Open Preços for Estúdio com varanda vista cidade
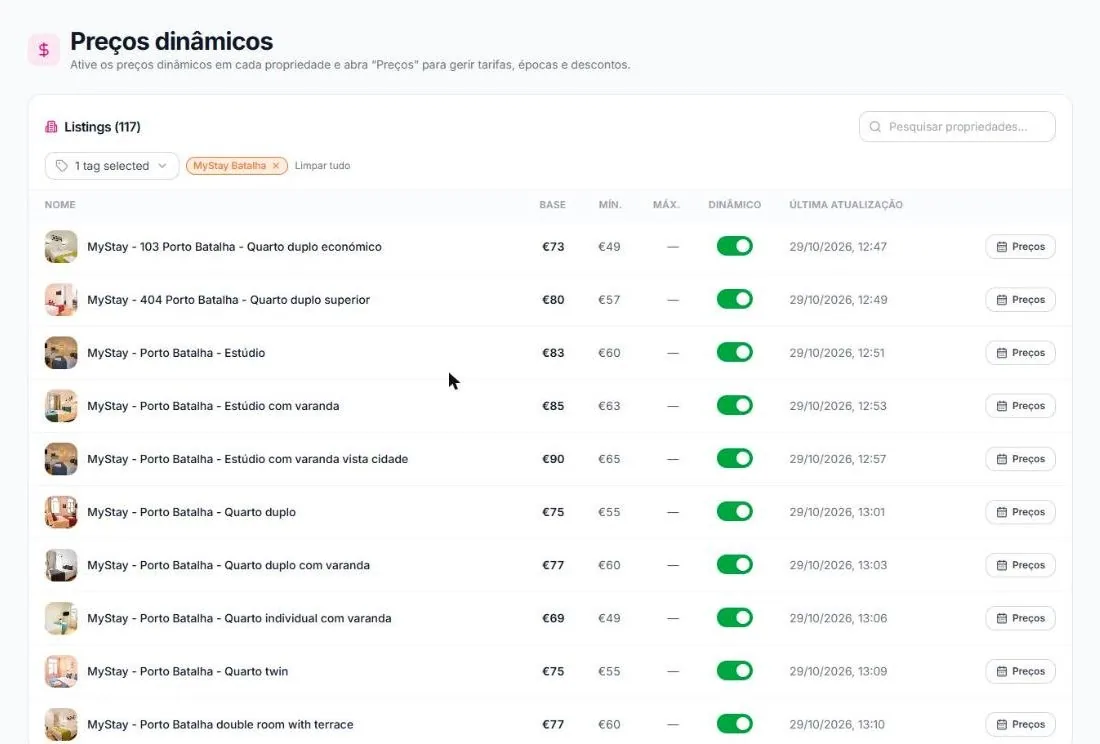1100x744 pixels. 1020,459
